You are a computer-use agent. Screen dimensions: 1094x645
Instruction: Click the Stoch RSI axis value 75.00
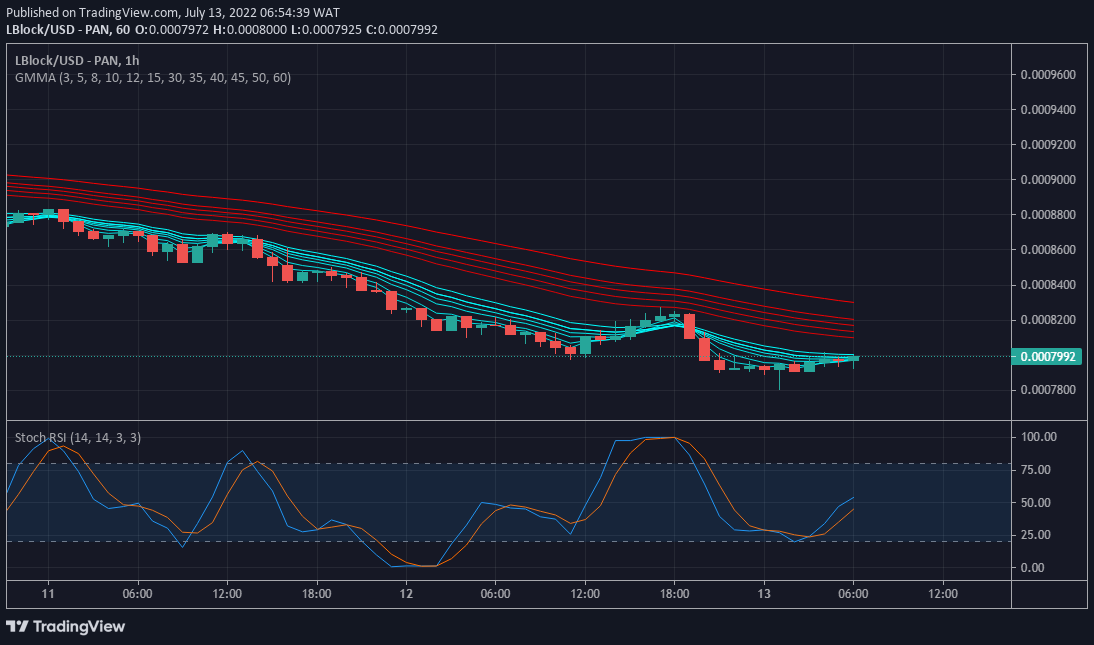(x=1036, y=470)
